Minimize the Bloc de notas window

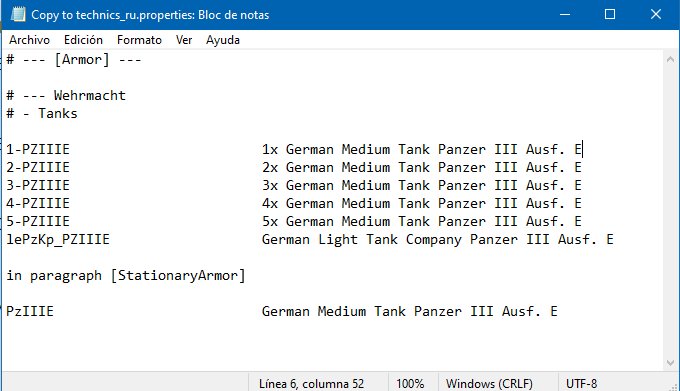[x=565, y=14]
